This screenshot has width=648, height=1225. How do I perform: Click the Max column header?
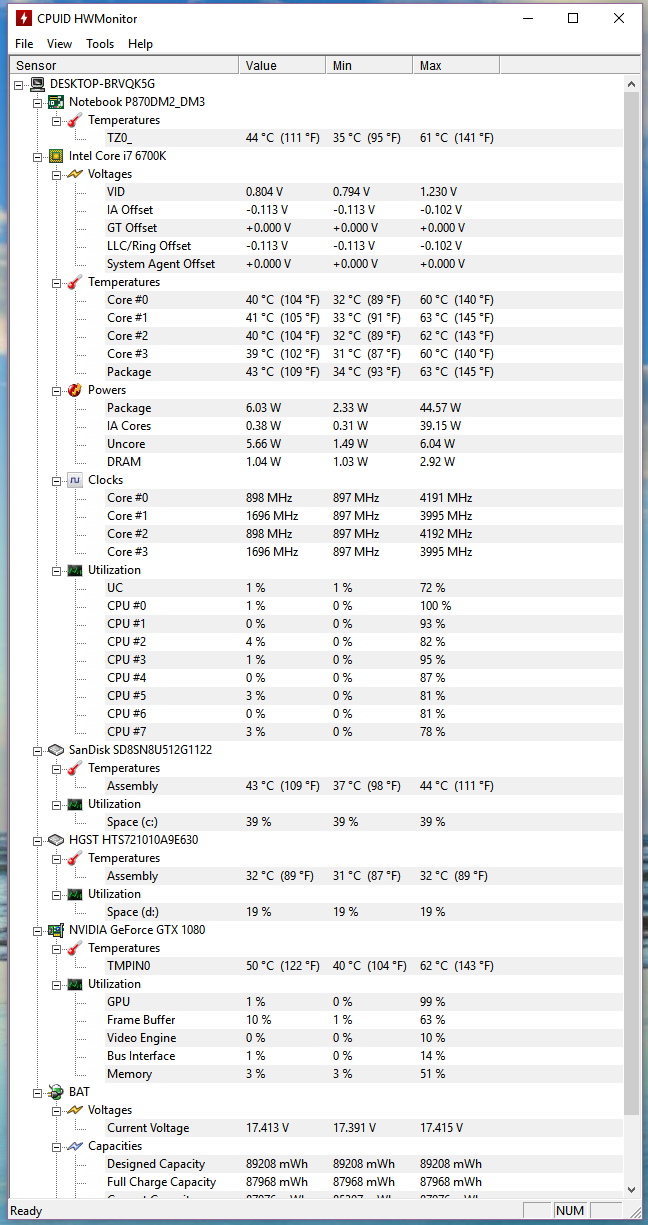pos(456,65)
